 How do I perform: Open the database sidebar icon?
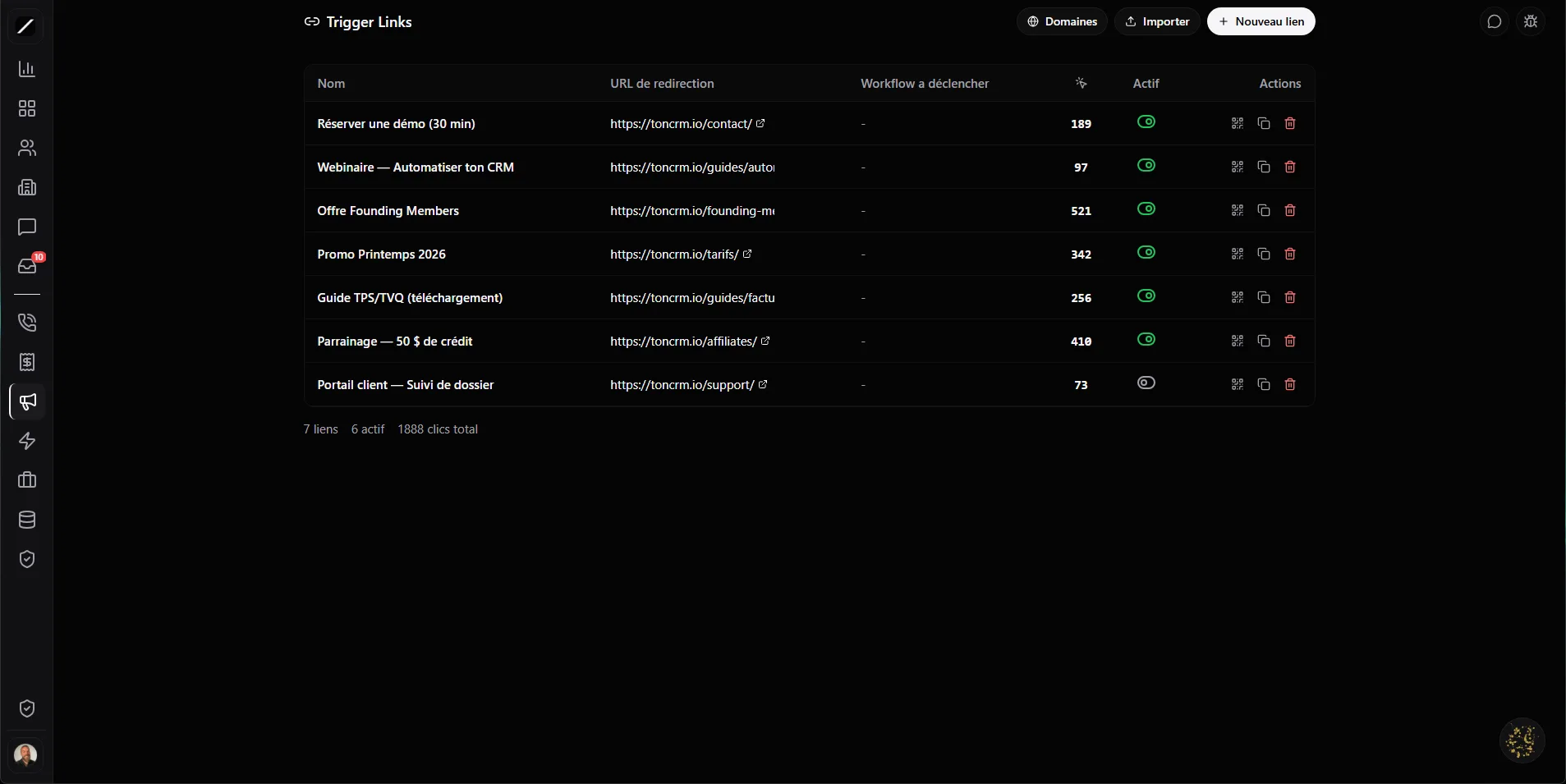27,520
